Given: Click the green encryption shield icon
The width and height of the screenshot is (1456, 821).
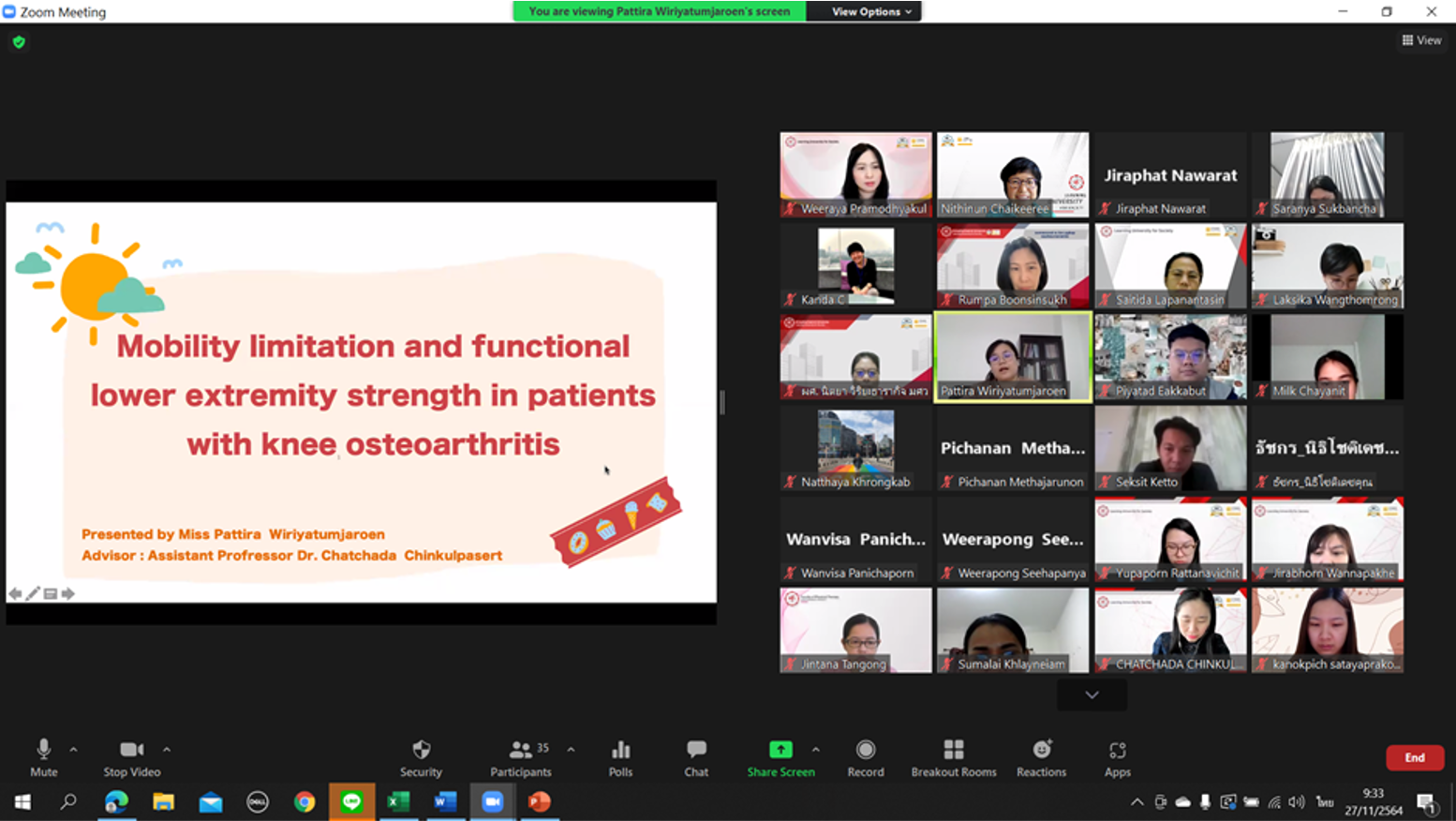Looking at the screenshot, I should (x=19, y=42).
